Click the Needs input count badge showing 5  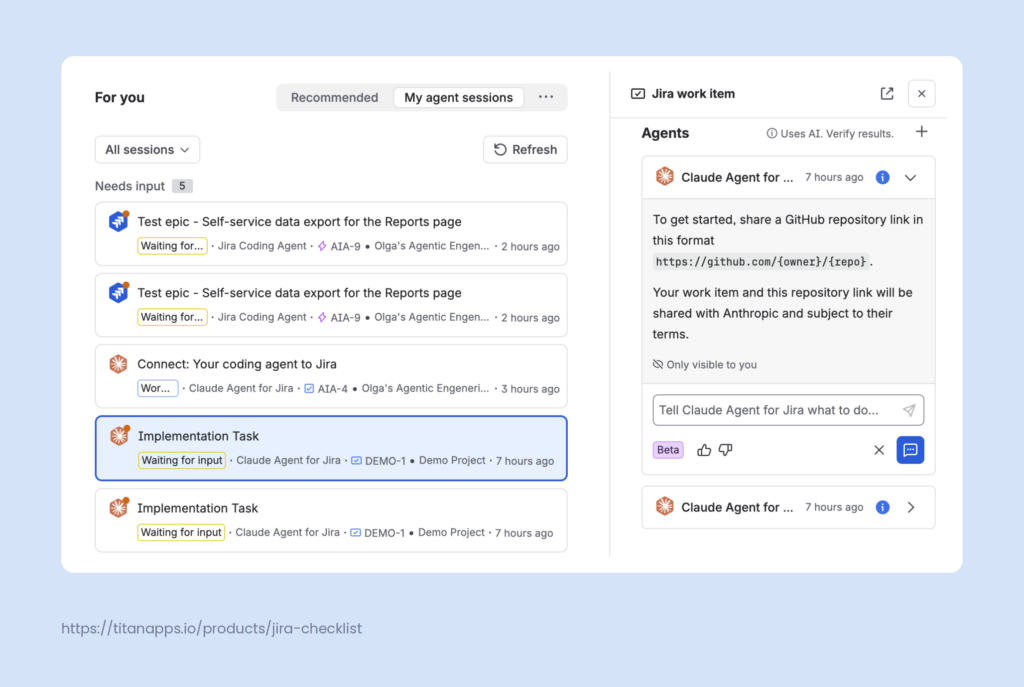point(182,186)
